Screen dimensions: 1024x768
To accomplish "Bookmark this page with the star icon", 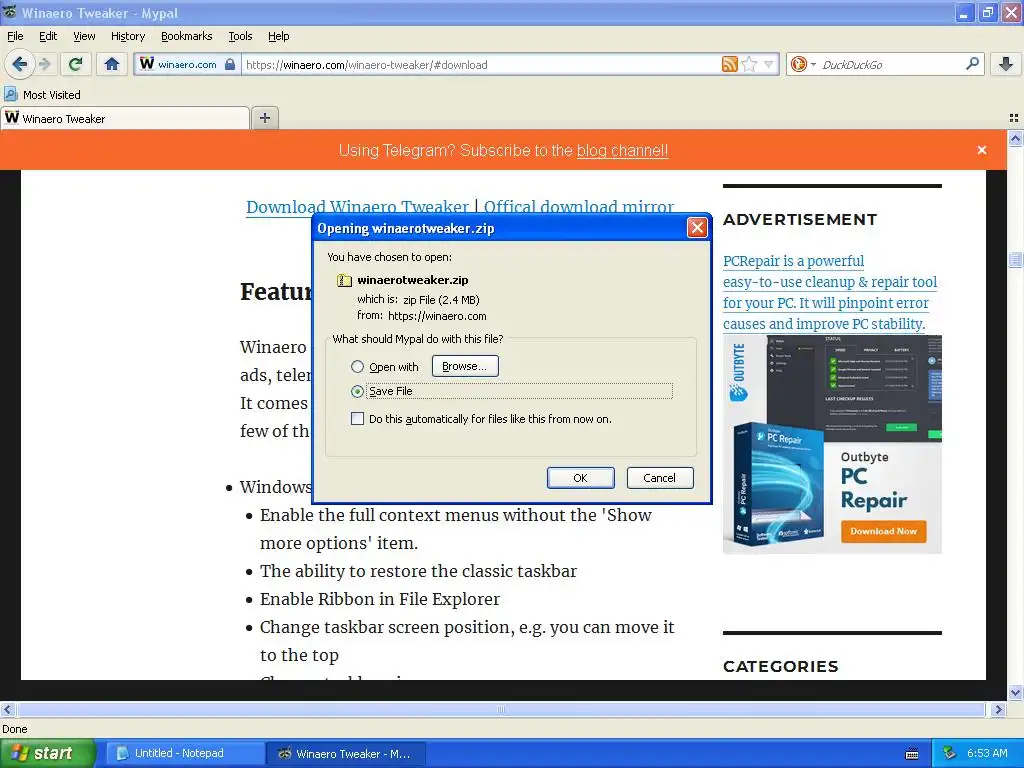I will pos(750,64).
